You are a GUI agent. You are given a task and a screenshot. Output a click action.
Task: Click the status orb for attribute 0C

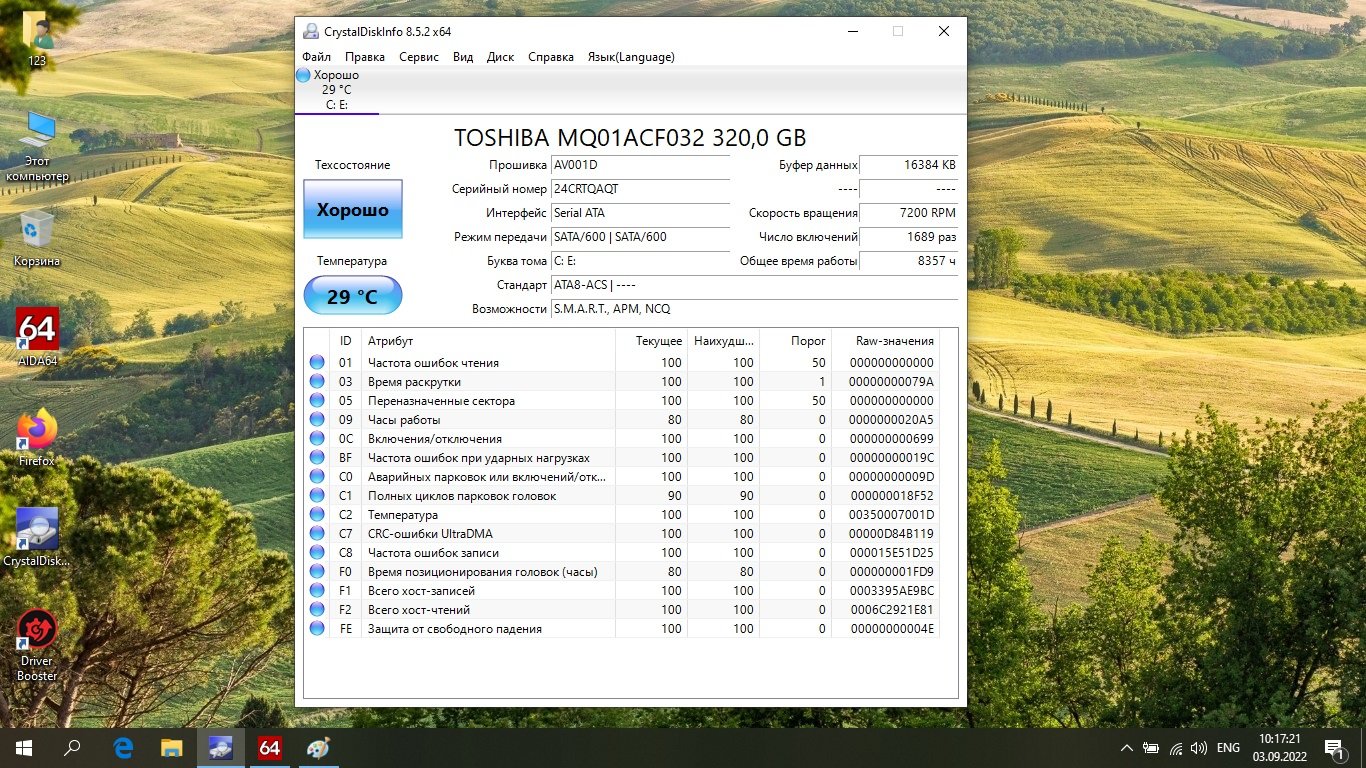point(317,439)
